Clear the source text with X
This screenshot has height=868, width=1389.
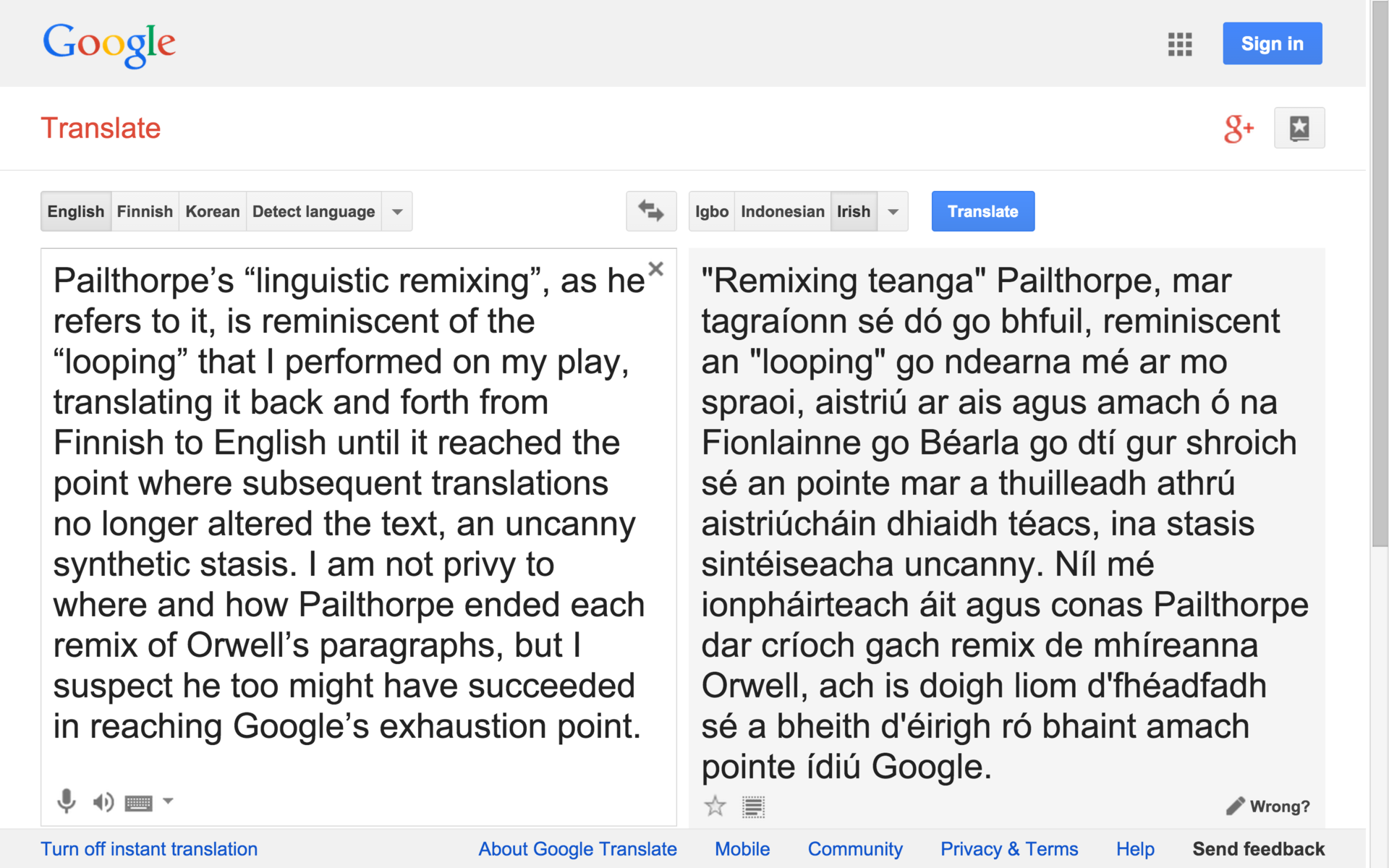[x=655, y=269]
